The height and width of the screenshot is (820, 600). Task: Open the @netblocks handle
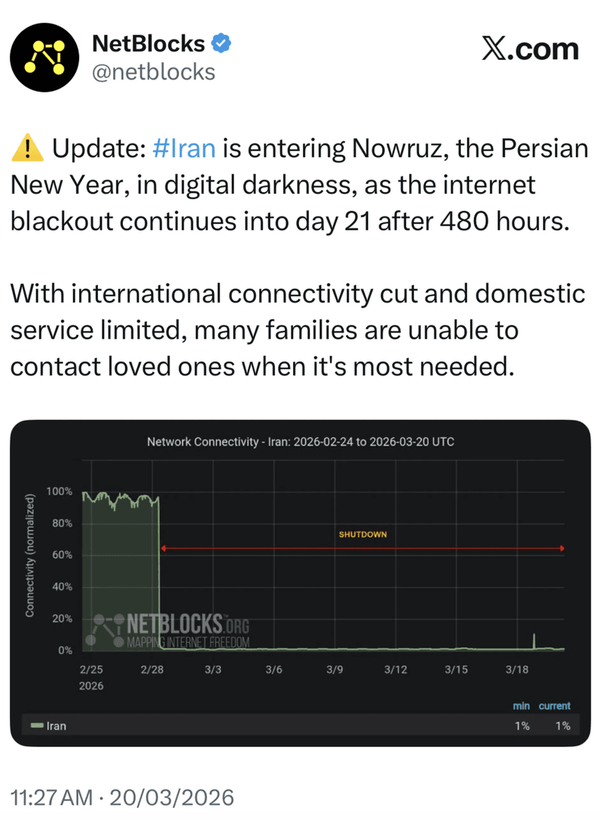[x=153, y=72]
